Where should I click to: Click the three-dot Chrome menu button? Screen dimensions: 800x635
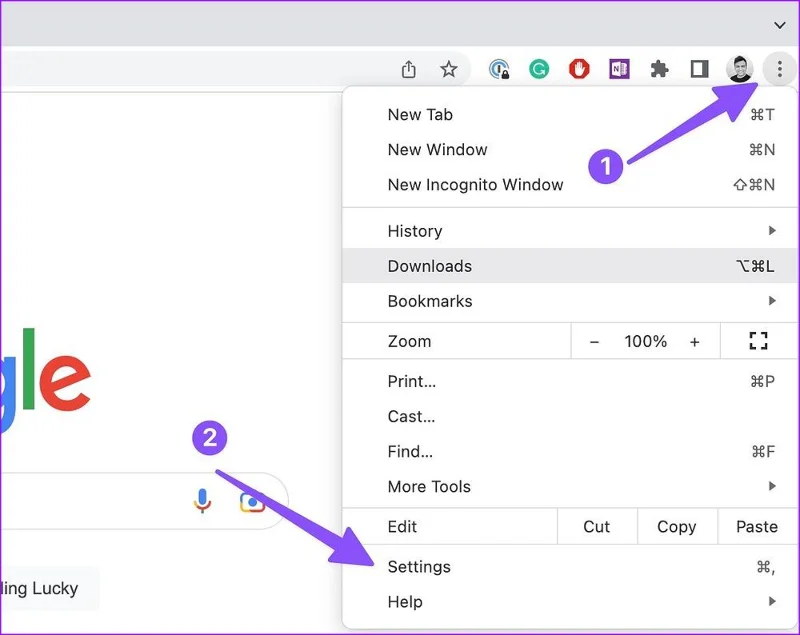(779, 69)
